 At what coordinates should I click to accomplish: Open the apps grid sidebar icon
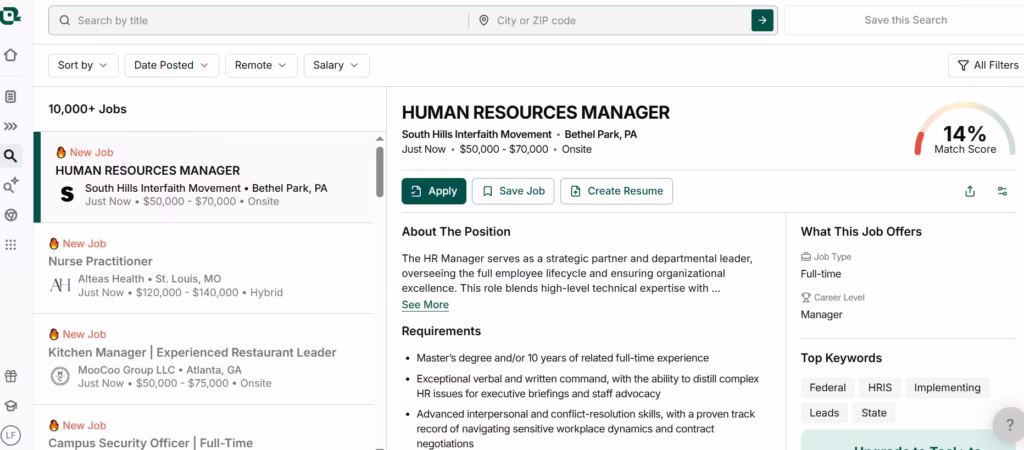tap(10, 245)
